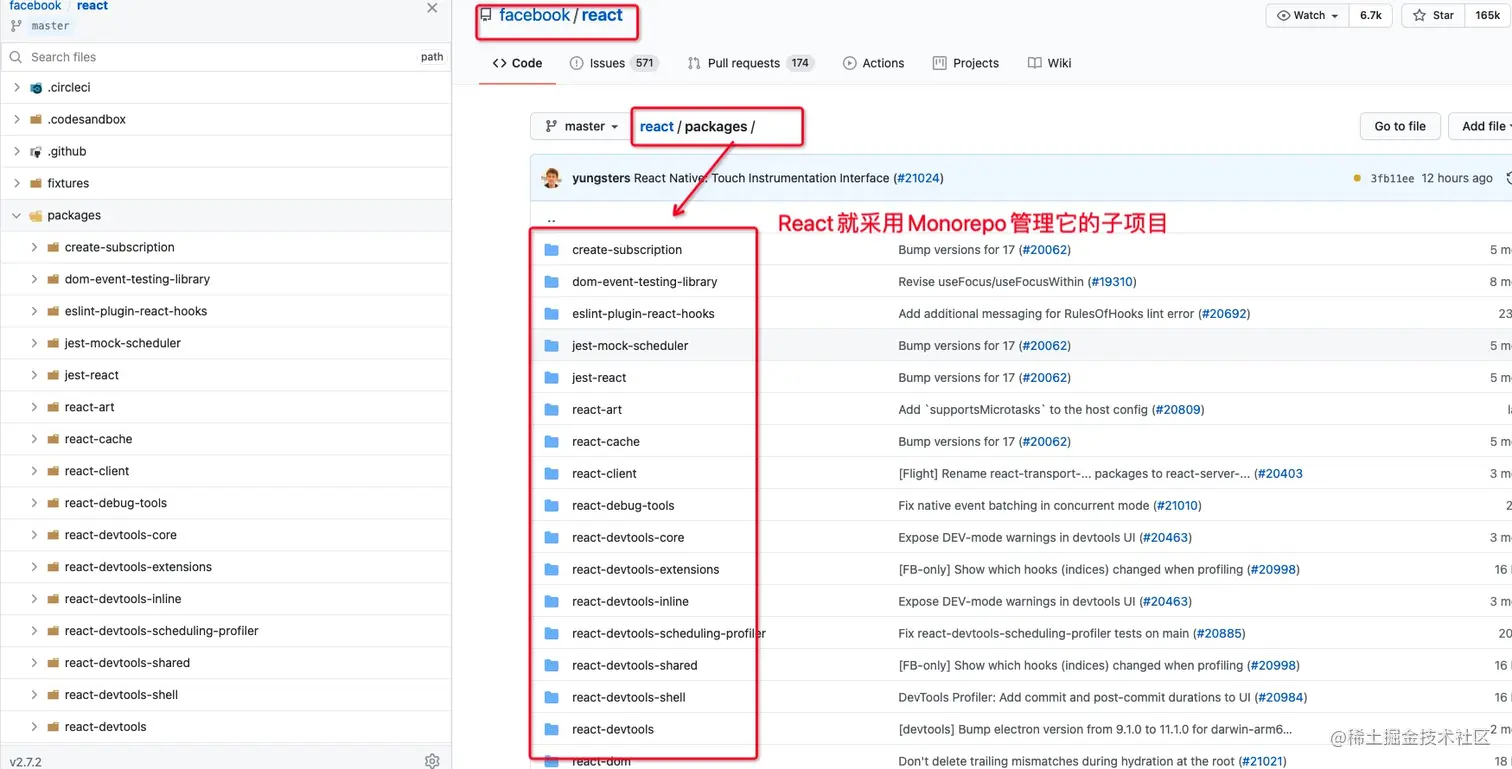1512x769 pixels.
Task: Click the react-devtools-inline folder icon in file list
Action: 551,601
